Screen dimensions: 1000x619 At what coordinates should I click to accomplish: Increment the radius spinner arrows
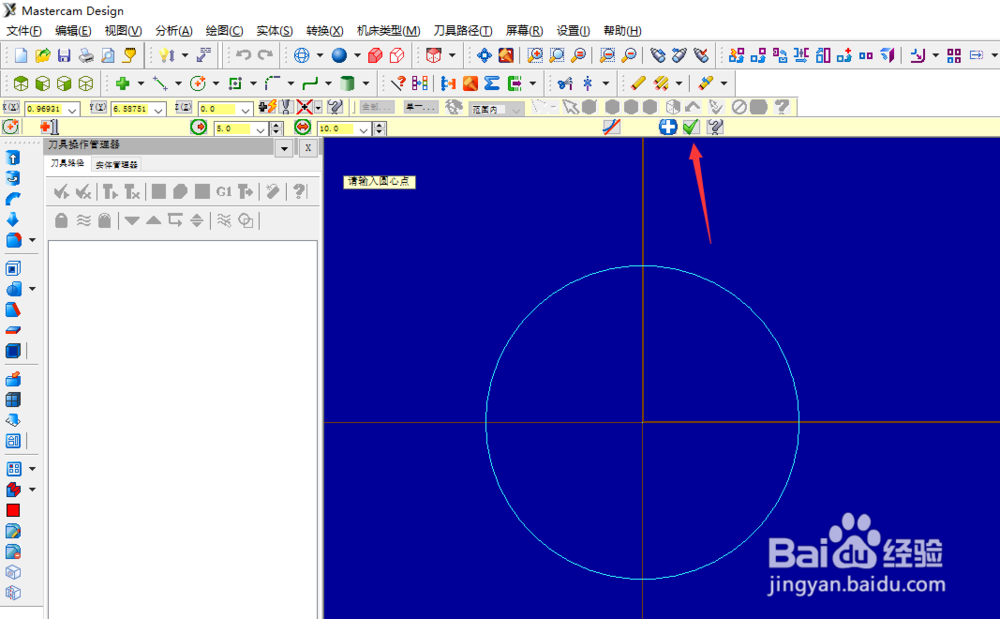click(x=276, y=129)
